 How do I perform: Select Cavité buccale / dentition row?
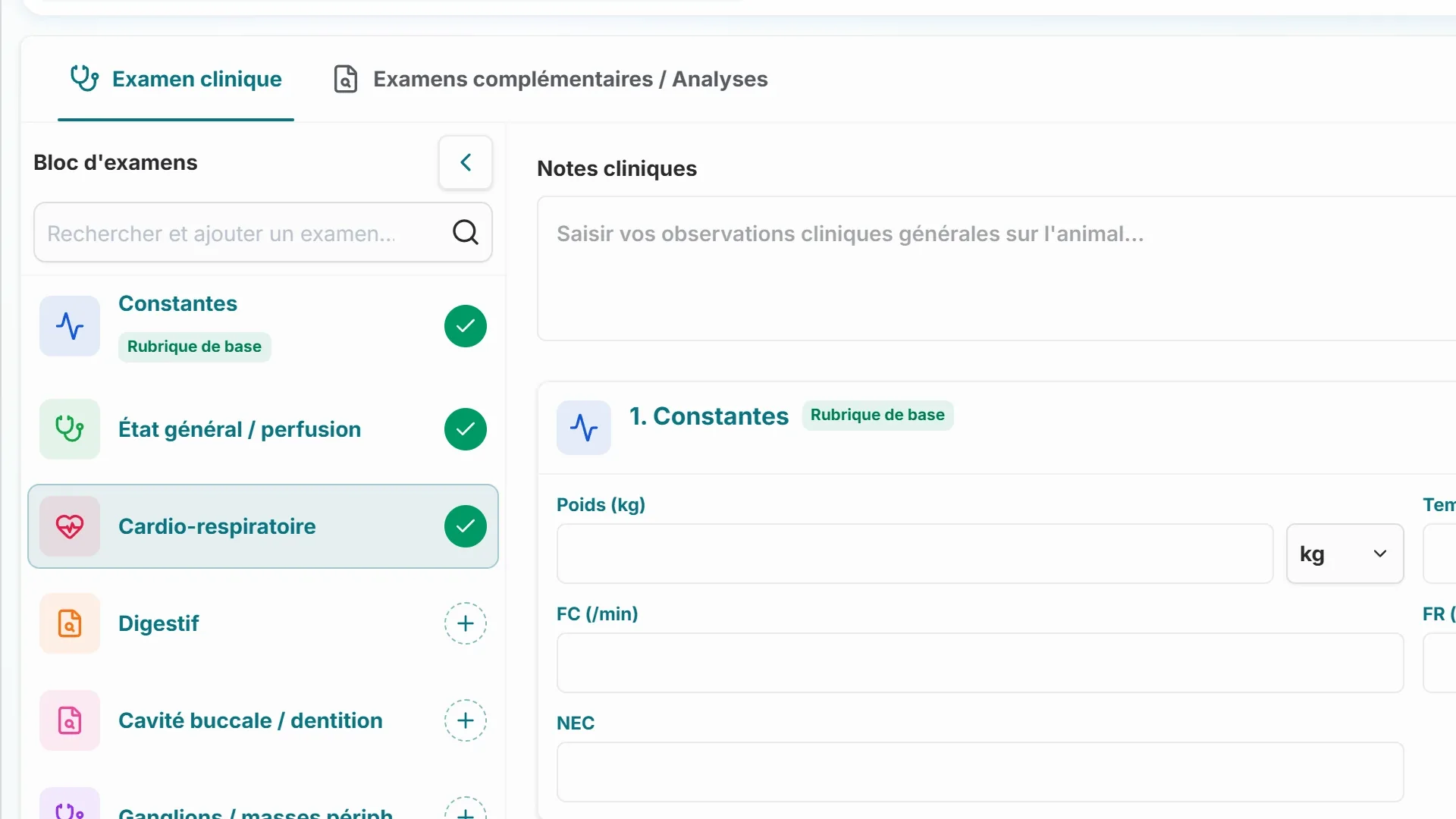[263, 720]
